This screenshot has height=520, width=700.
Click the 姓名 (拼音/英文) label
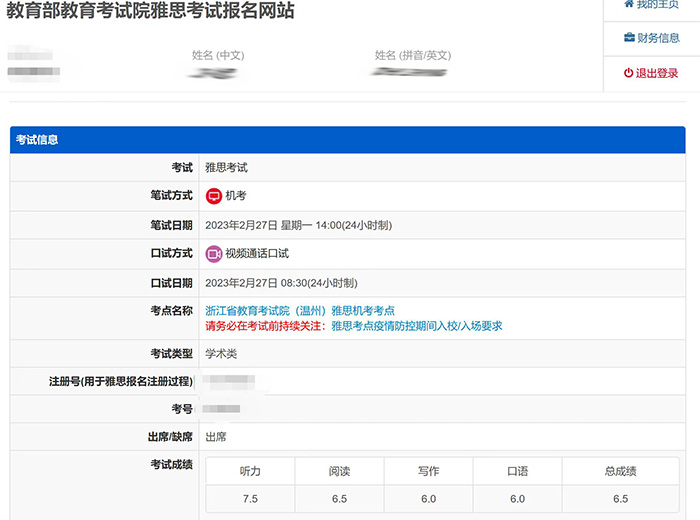coord(413,55)
